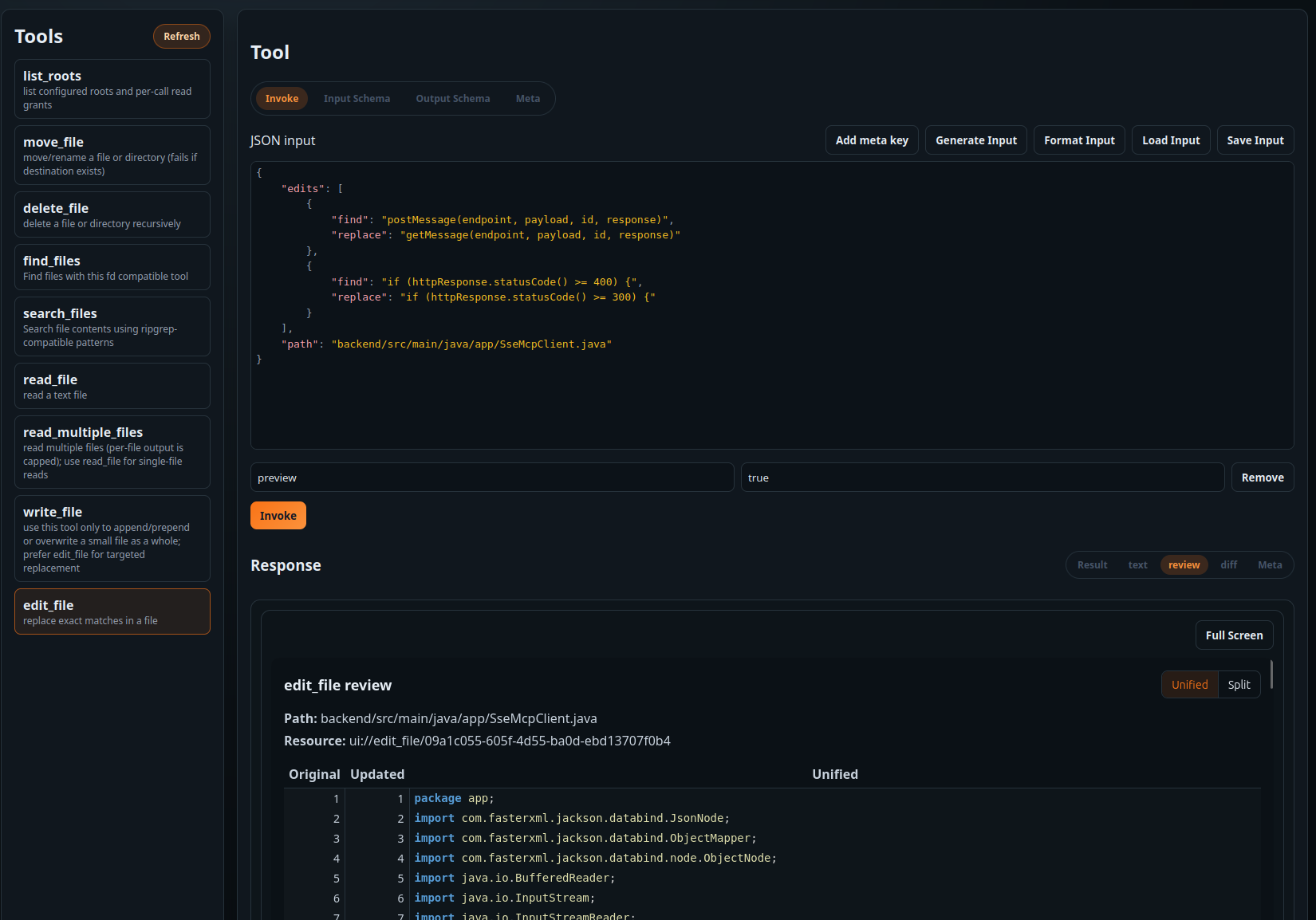This screenshot has width=1316, height=920.
Task: Open the review in Full Screen
Action: (x=1234, y=635)
